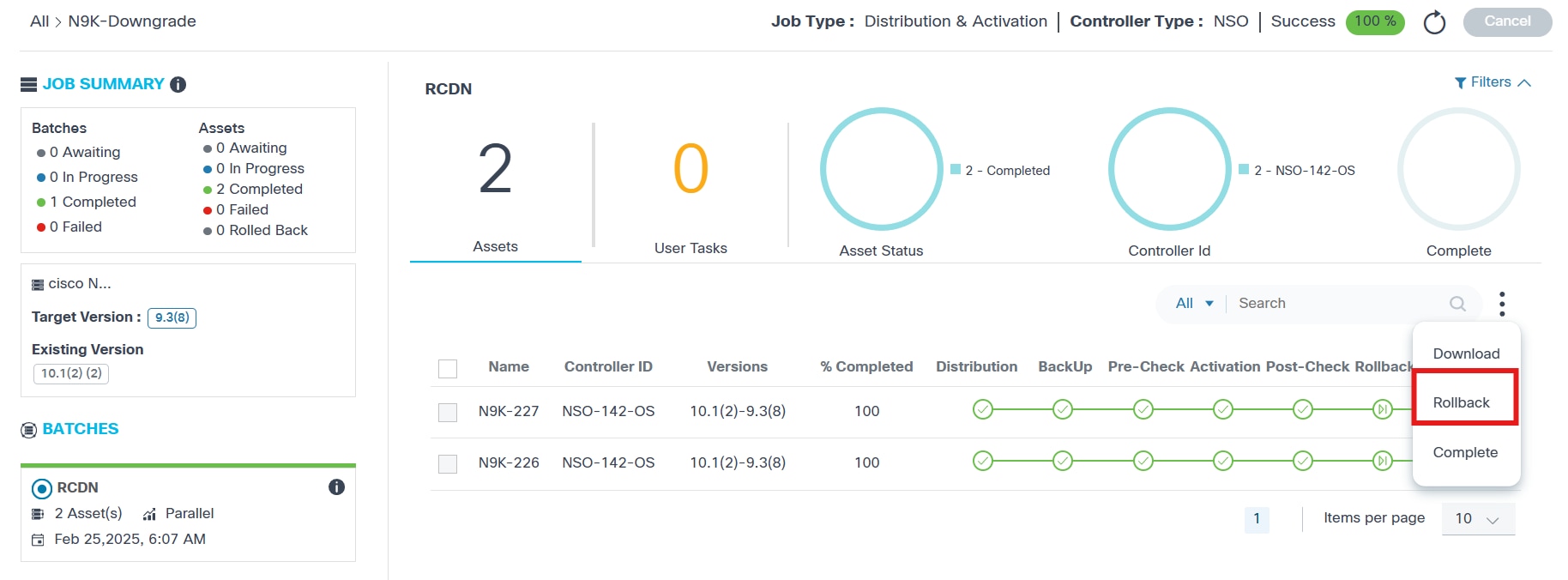This screenshot has height=580, width=1568.
Task: Open the items per page dropdown
Action: click(1478, 519)
